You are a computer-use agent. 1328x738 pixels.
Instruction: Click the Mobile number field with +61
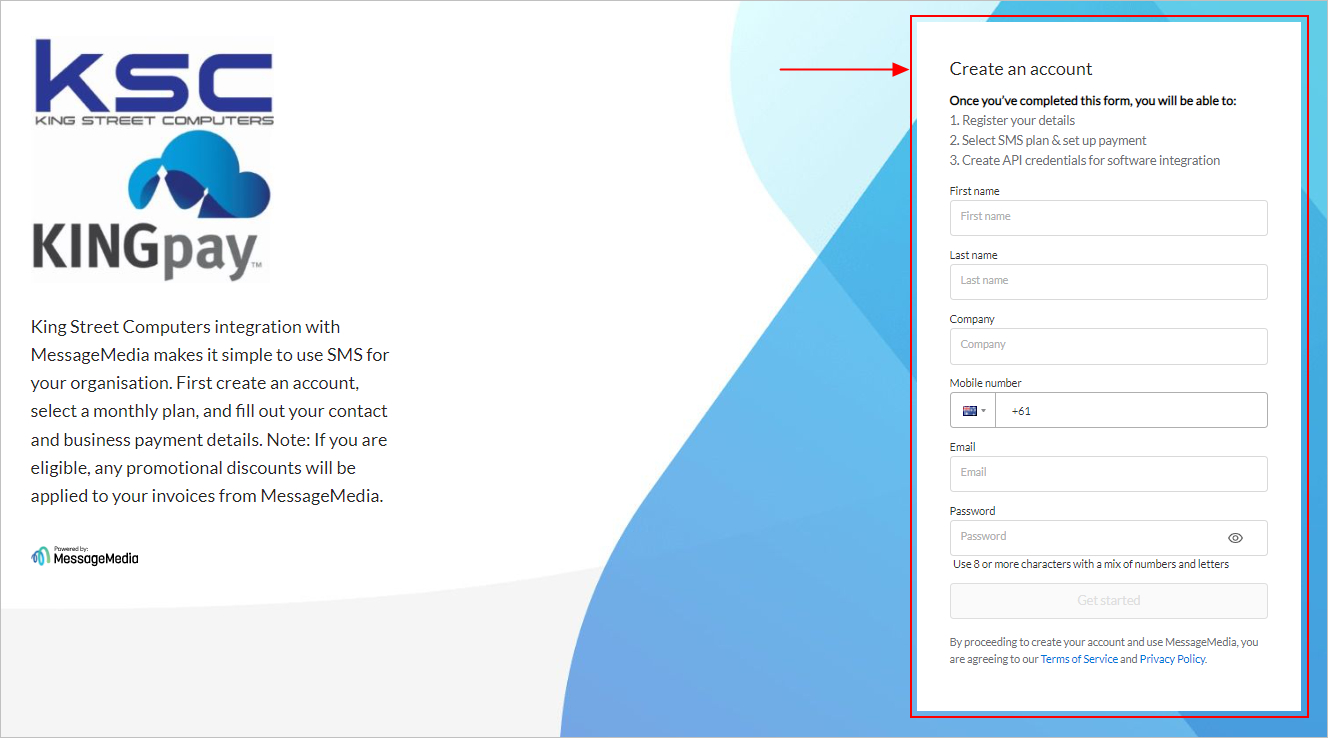pyautogui.click(x=1131, y=410)
